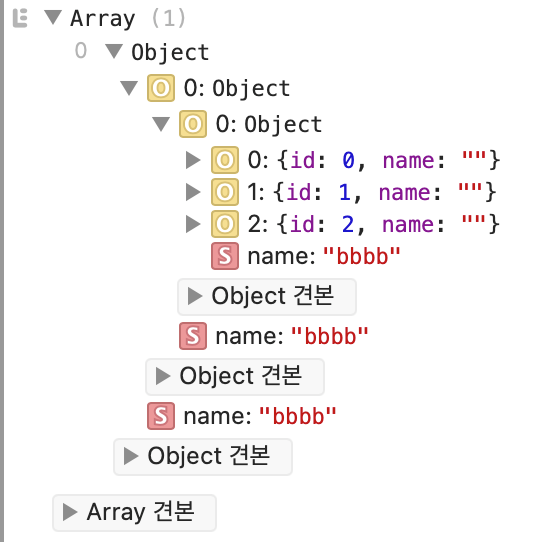Screen dimensions: 548x542
Task: Click the deepest-nested "bbbb" string value
Action: [x=362, y=256]
